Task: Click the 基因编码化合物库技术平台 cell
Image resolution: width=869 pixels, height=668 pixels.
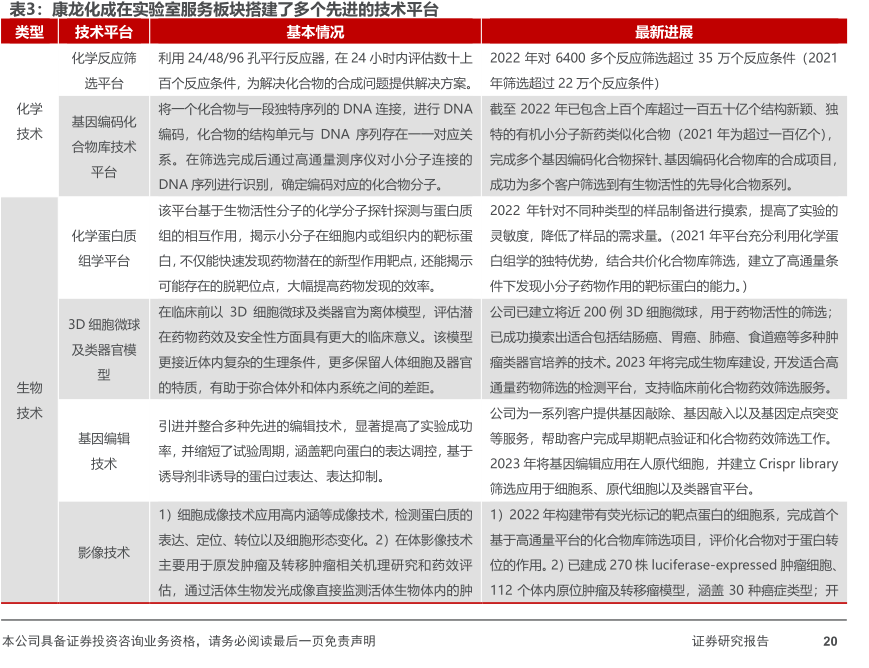Action: 104,146
